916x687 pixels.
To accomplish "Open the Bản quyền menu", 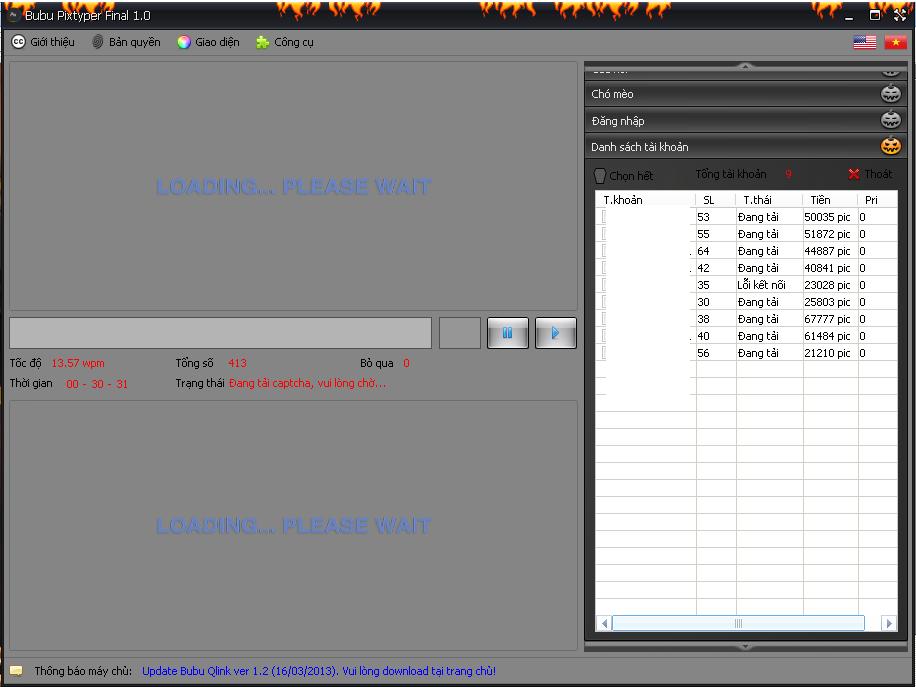I will click(x=126, y=42).
